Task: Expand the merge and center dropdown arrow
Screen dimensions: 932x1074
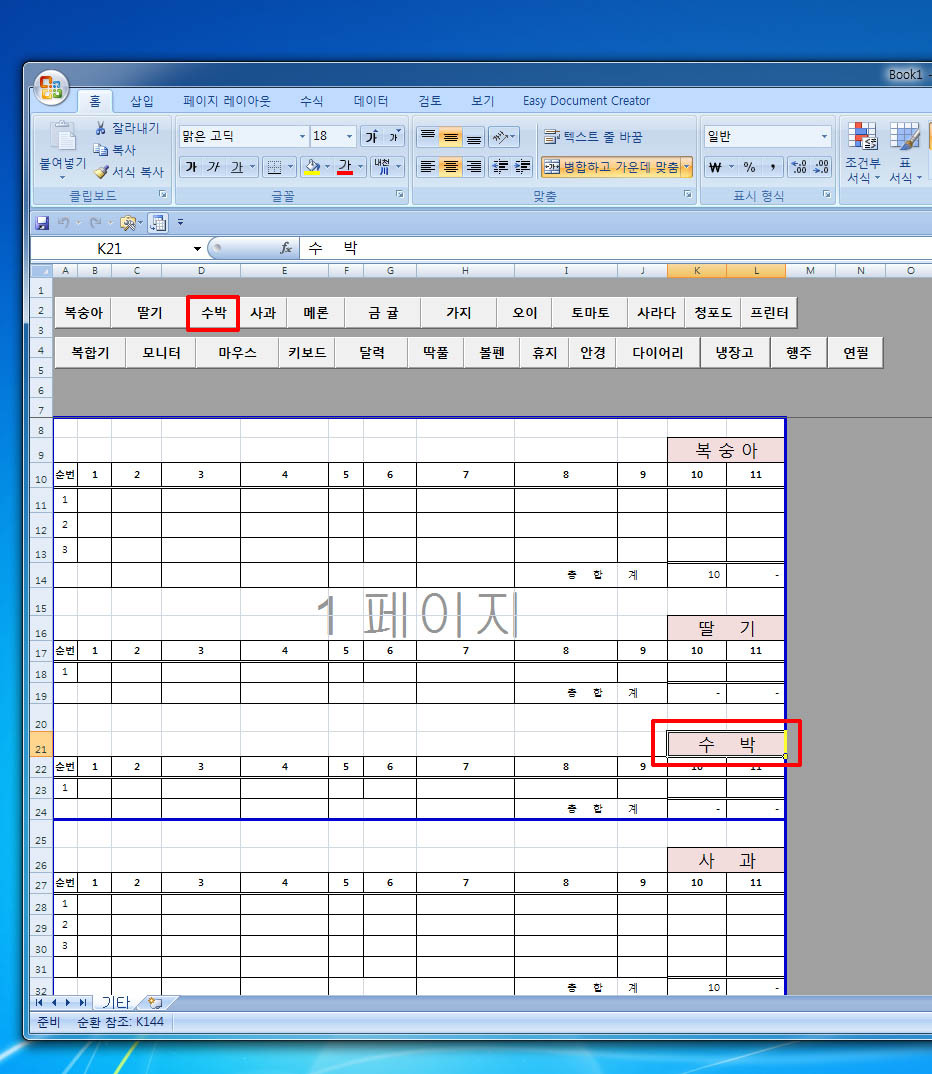Action: [686, 166]
